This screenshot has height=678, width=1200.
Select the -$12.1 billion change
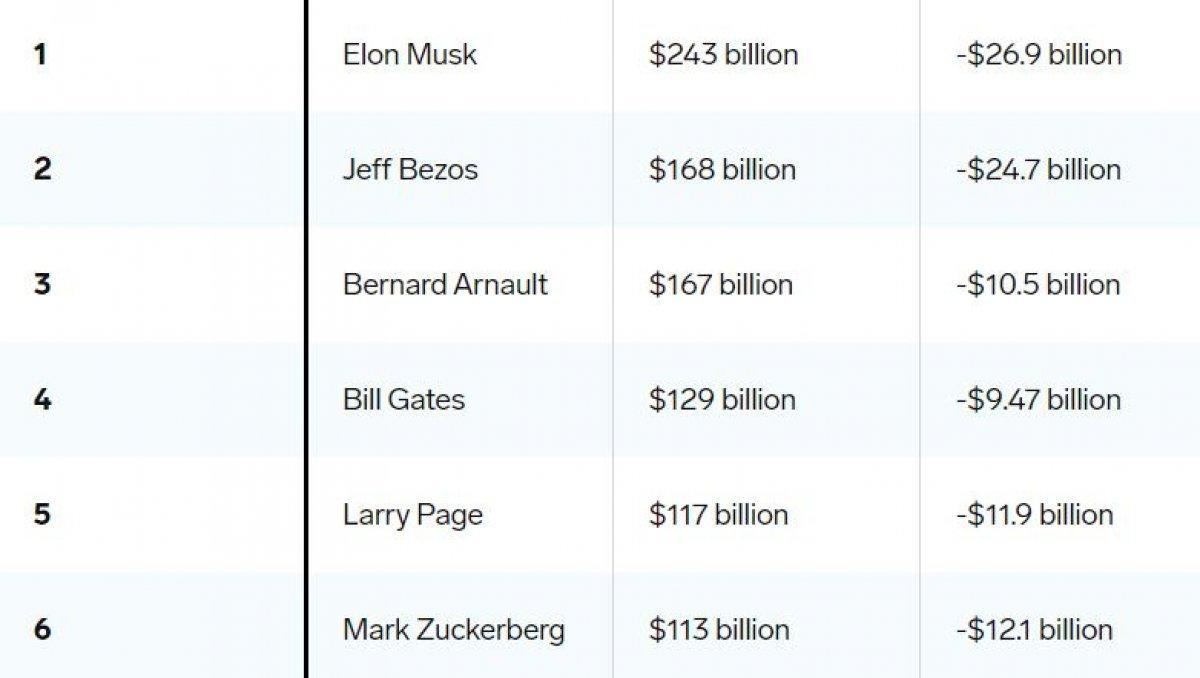pos(1033,630)
